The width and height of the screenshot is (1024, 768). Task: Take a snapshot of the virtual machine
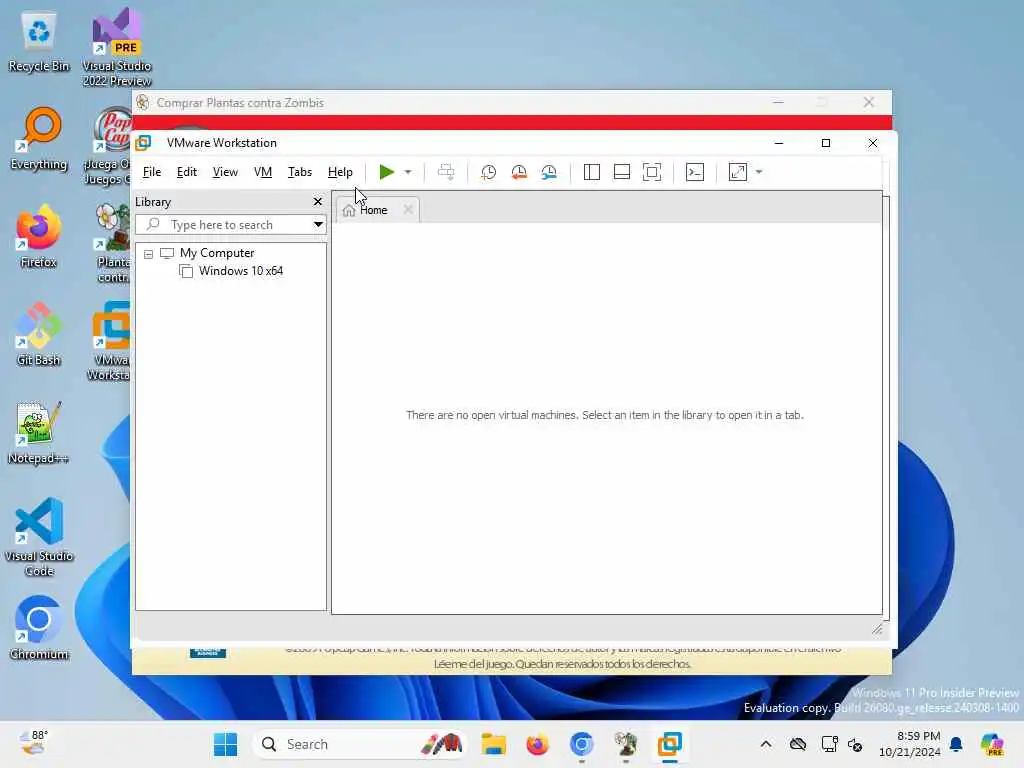pos(488,172)
